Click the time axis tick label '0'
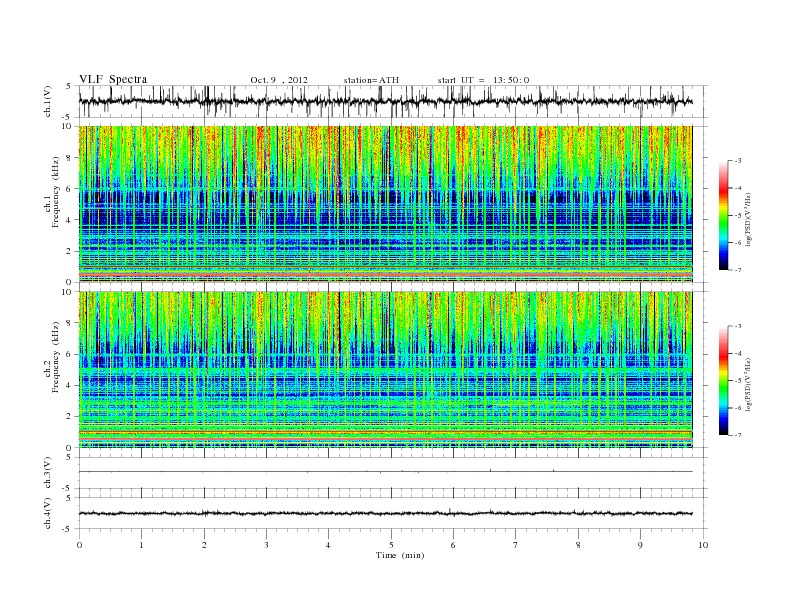The height and width of the screenshot is (612, 792). click(x=79, y=545)
